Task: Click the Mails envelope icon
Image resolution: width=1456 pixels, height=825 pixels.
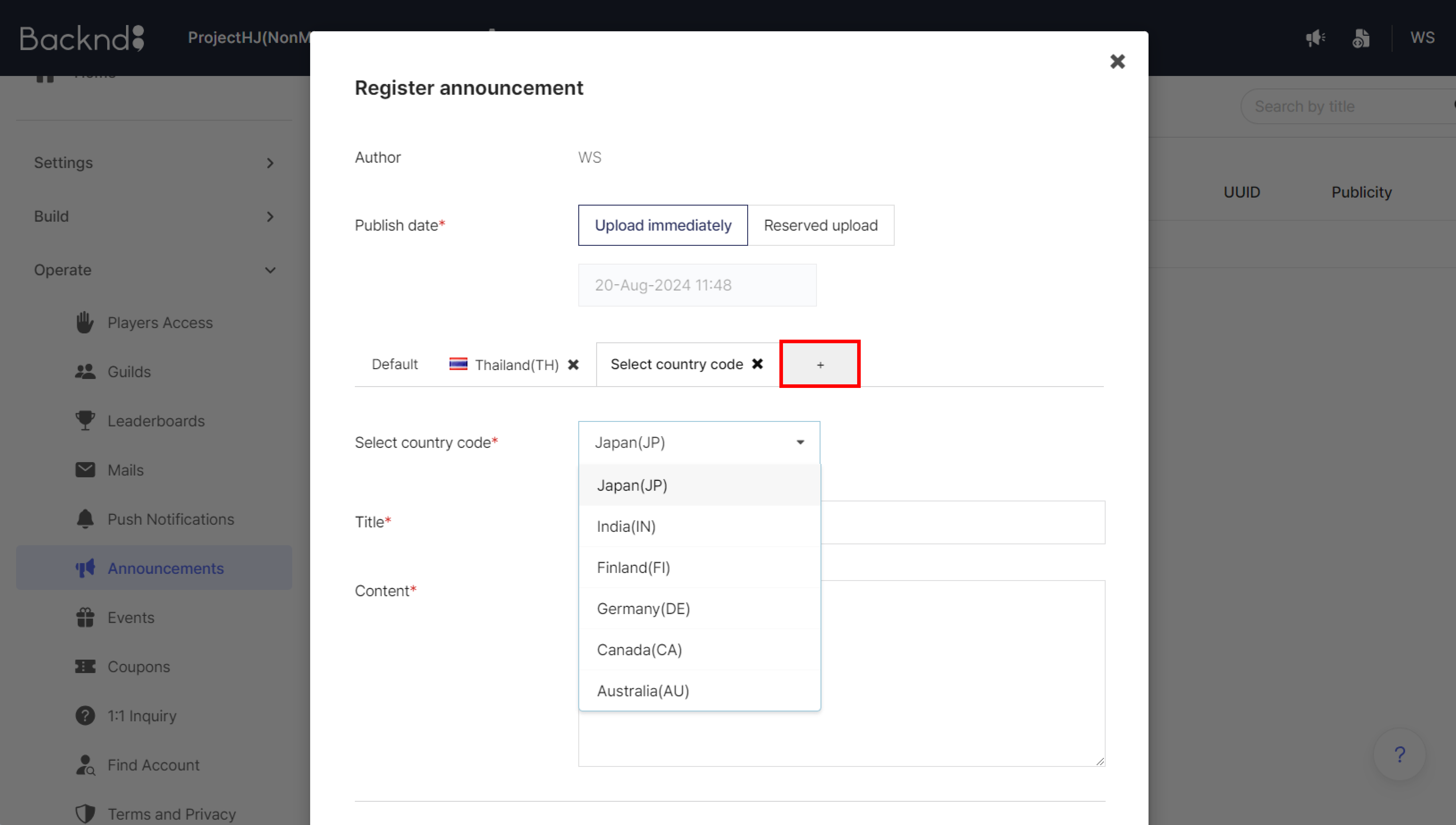Action: pyautogui.click(x=85, y=470)
